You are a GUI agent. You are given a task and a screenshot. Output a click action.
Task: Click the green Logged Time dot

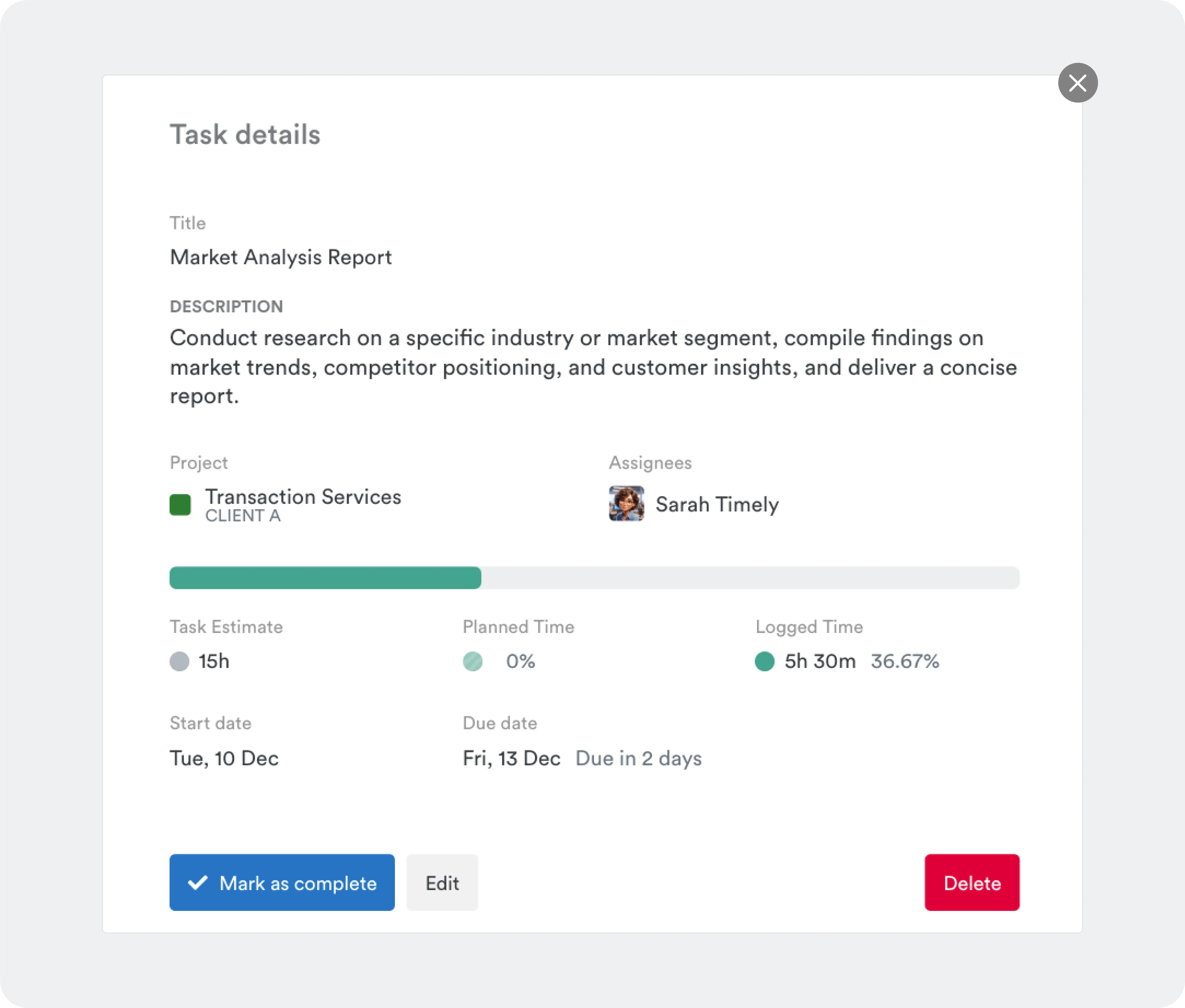[x=764, y=661]
